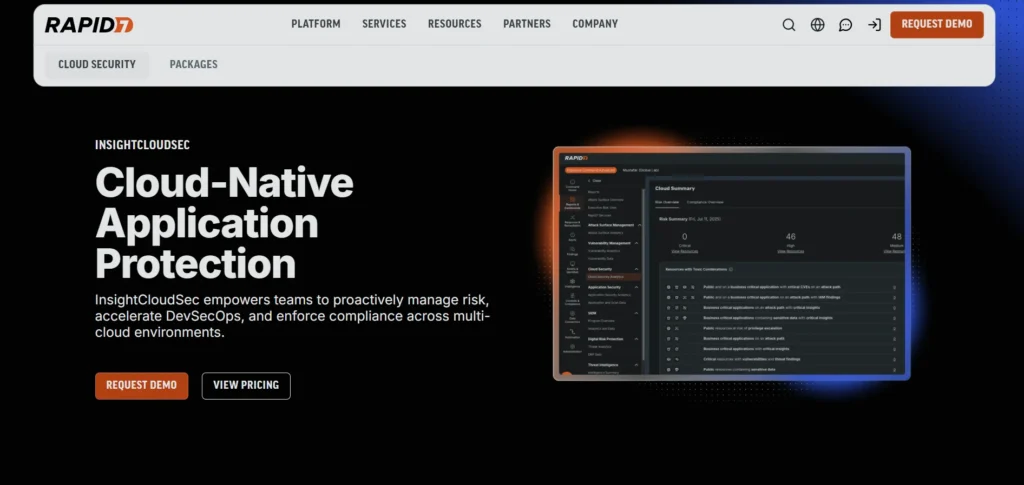Open the COMPANY menu
This screenshot has height=485, width=1024.
point(595,24)
